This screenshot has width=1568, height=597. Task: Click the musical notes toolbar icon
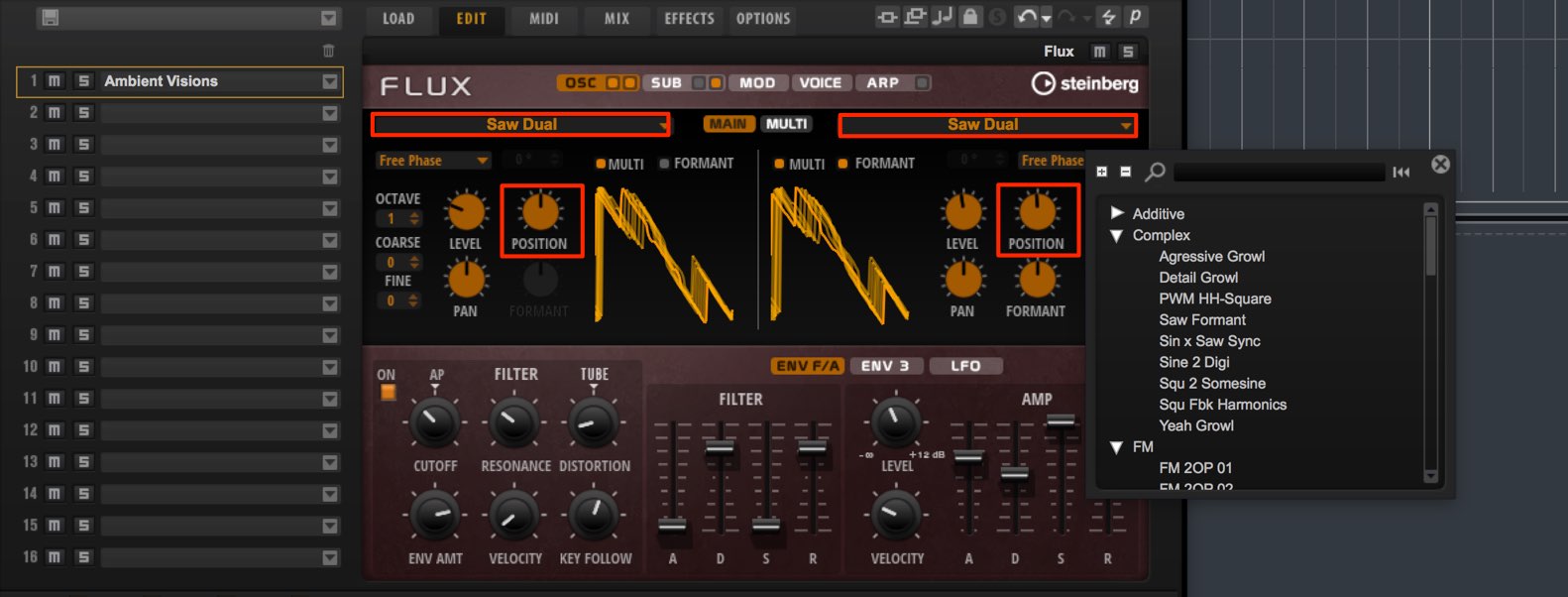coord(942,17)
